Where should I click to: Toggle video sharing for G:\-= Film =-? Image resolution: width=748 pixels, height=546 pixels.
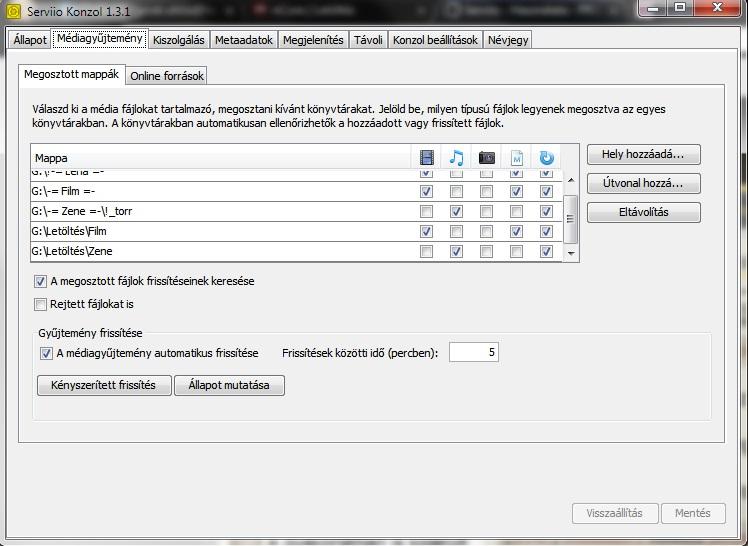coord(426,192)
